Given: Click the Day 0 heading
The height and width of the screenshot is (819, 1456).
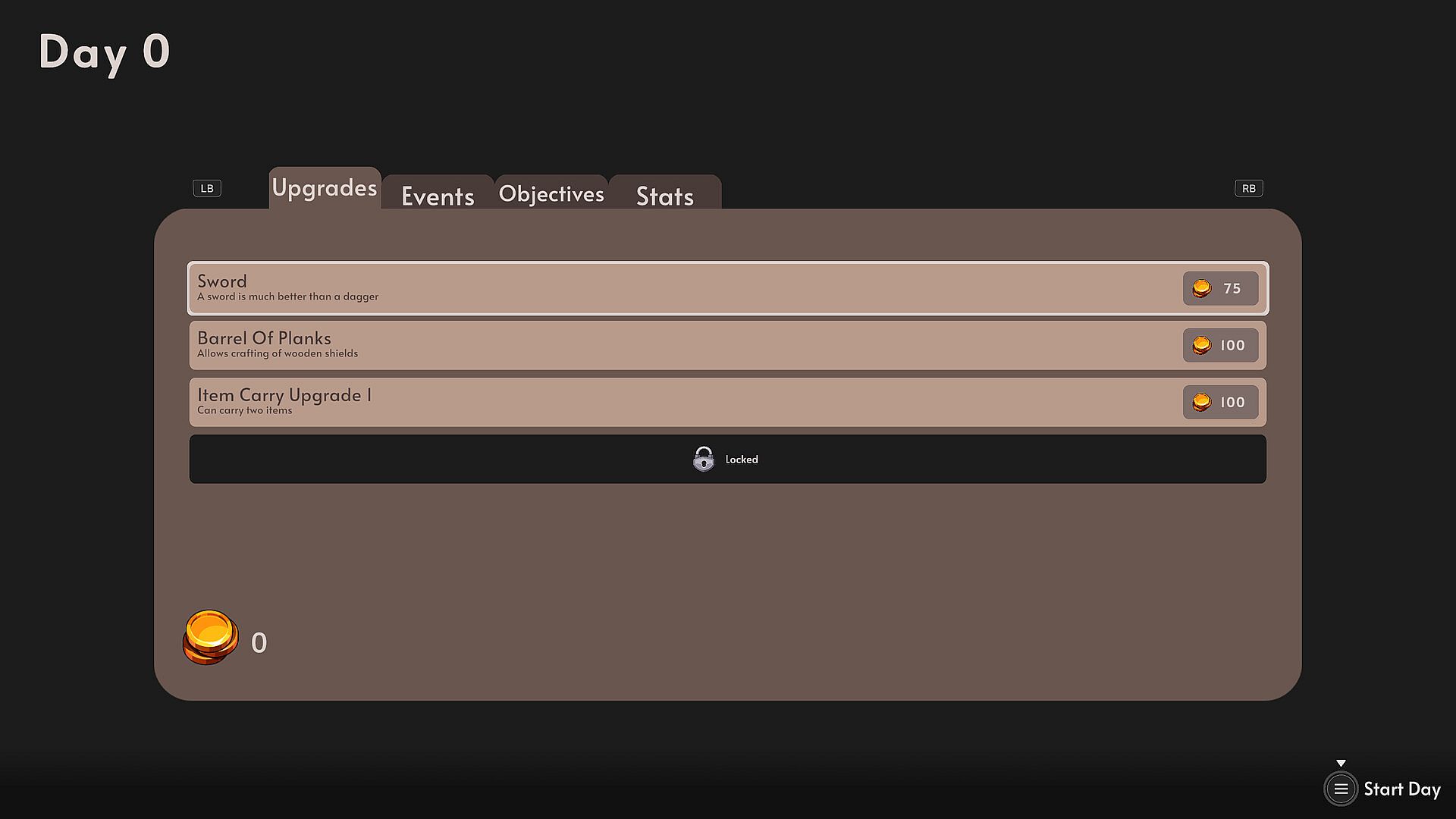Looking at the screenshot, I should point(105,52).
